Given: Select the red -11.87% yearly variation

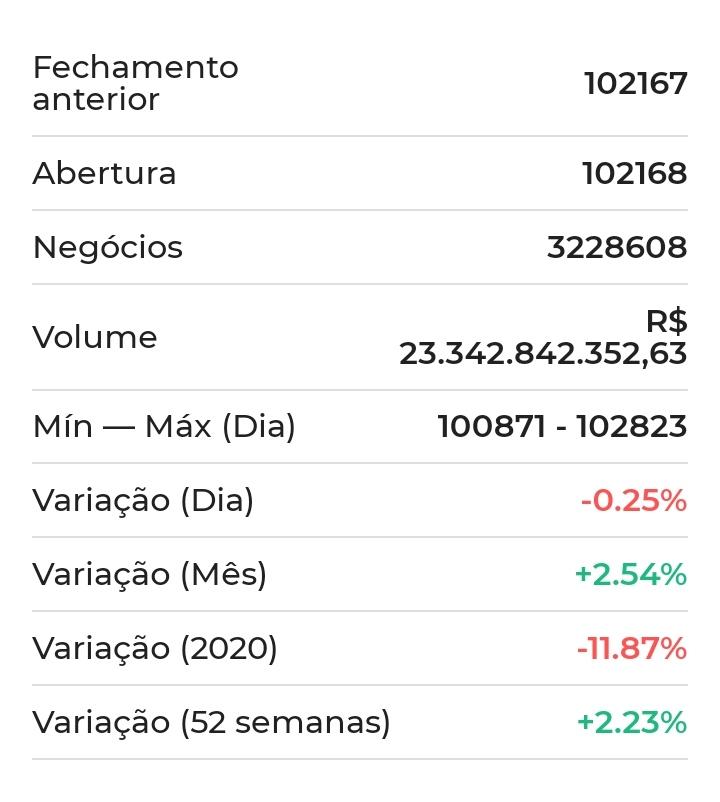Looking at the screenshot, I should click(631, 648).
